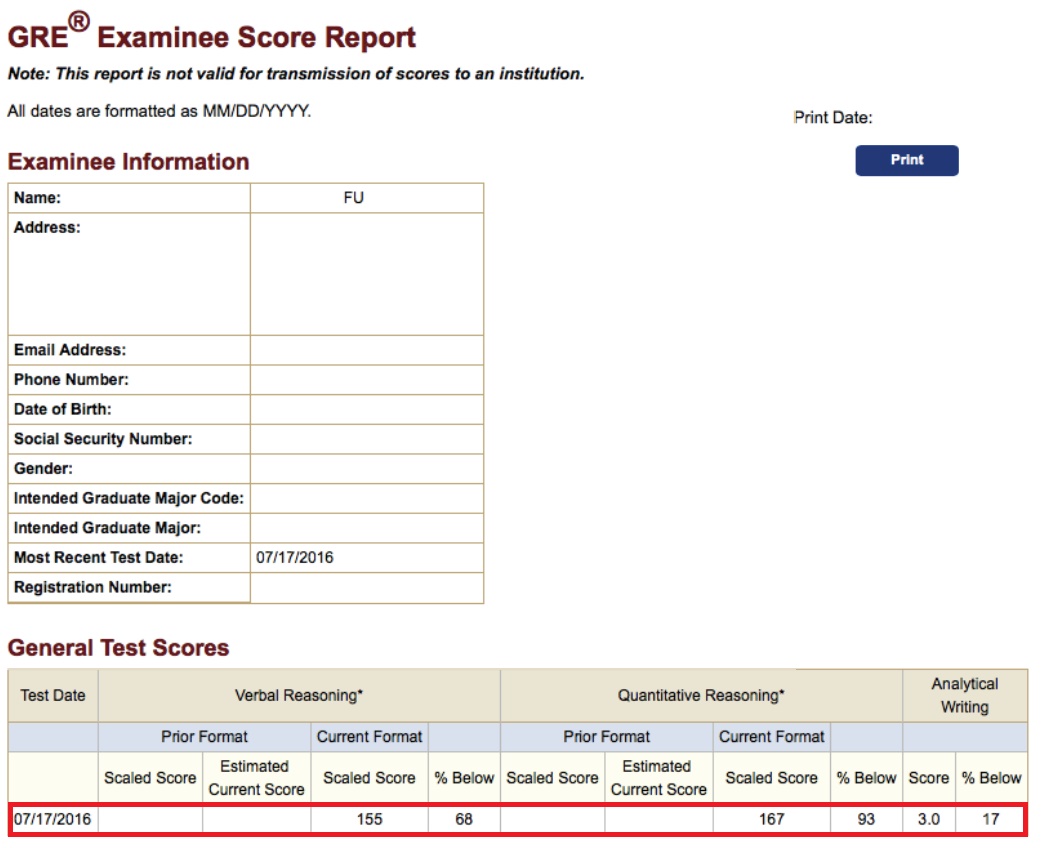Click 'All dates are formatted as MM/DD/YYYY' text
1060x848 pixels.
coord(160,111)
